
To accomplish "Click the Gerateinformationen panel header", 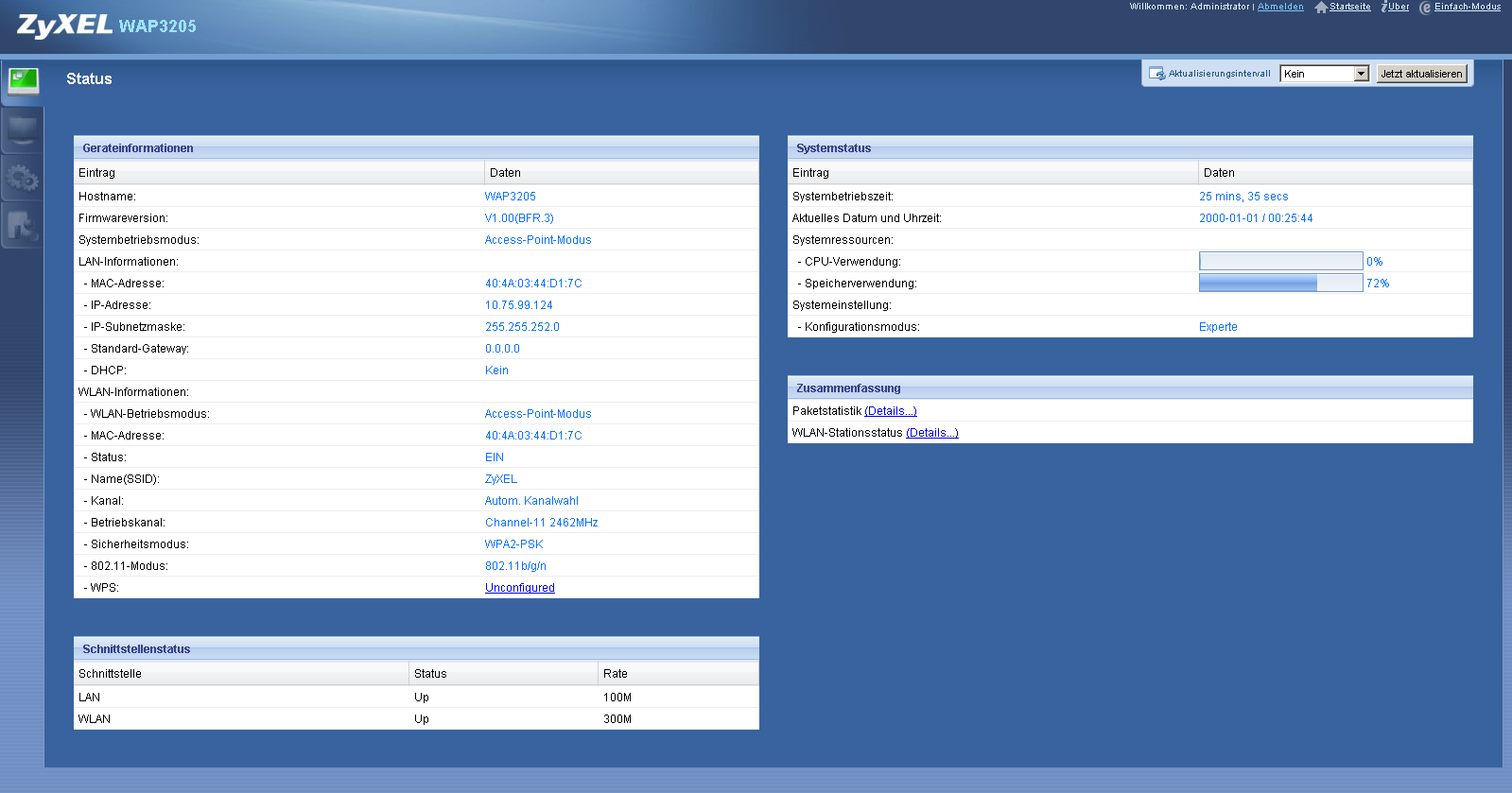I will point(416,148).
